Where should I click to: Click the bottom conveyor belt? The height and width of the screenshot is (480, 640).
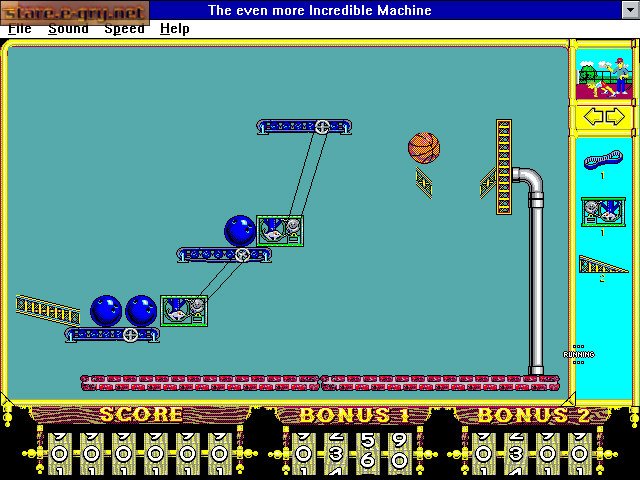112,335
